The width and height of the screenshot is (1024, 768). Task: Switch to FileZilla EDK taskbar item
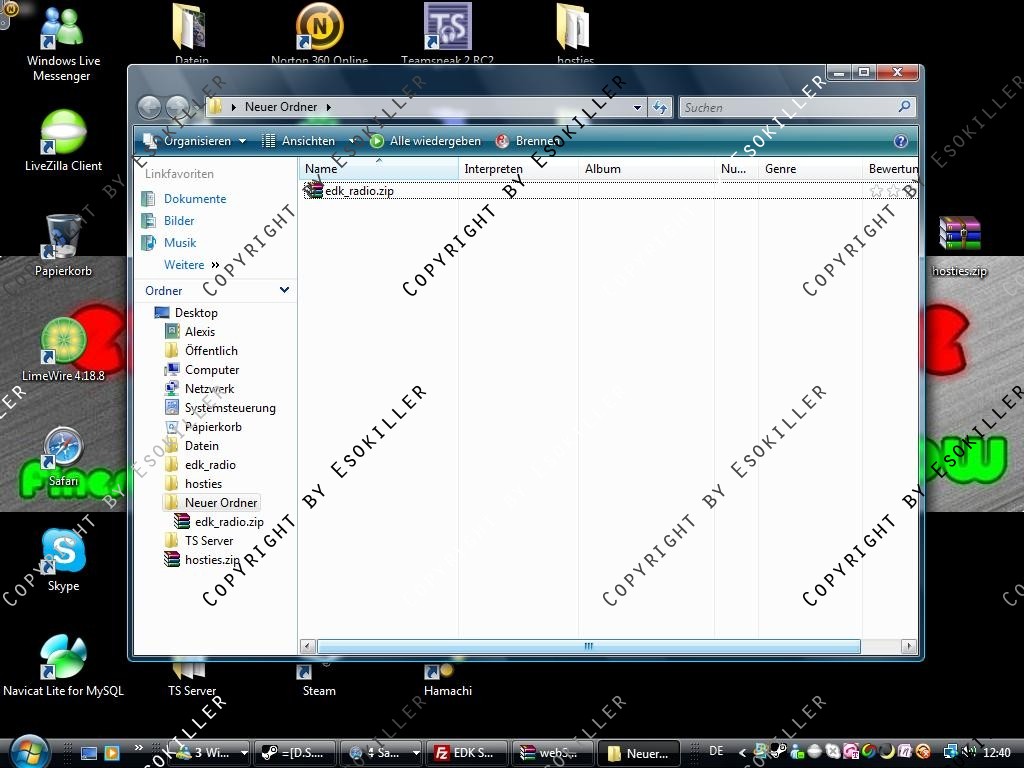pyautogui.click(x=465, y=753)
